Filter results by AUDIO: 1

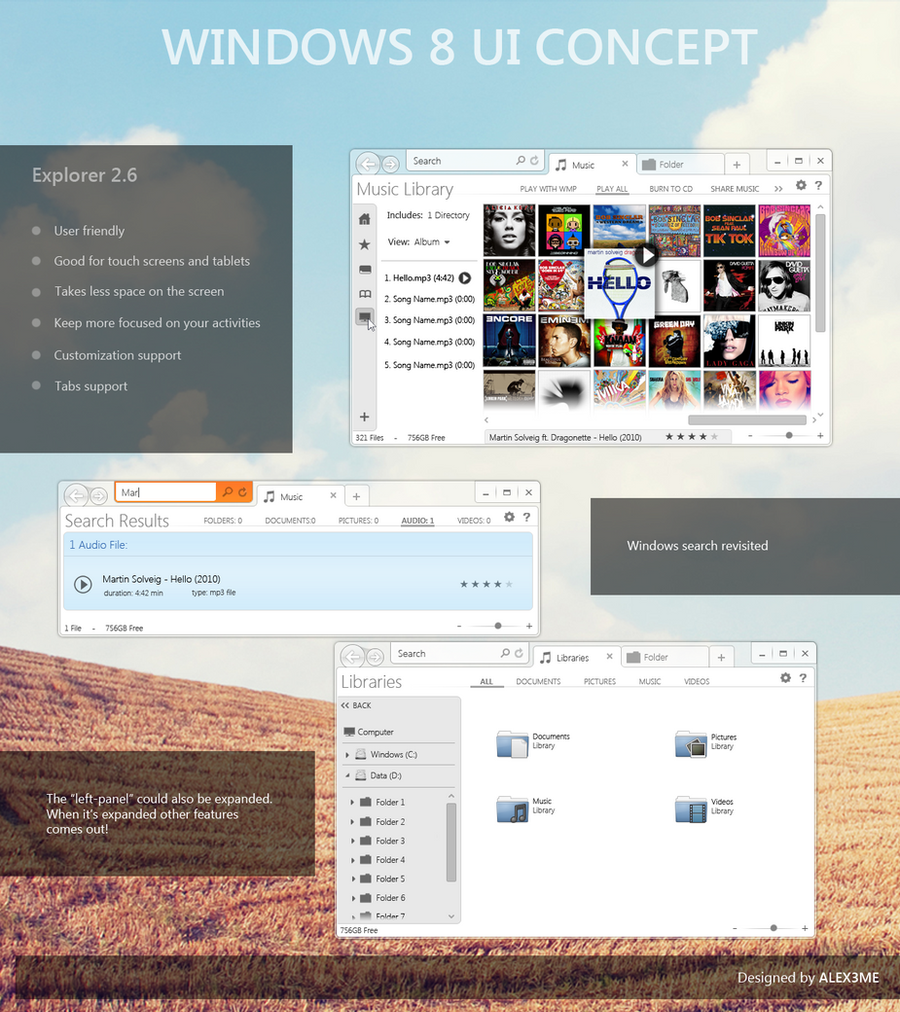click(418, 520)
